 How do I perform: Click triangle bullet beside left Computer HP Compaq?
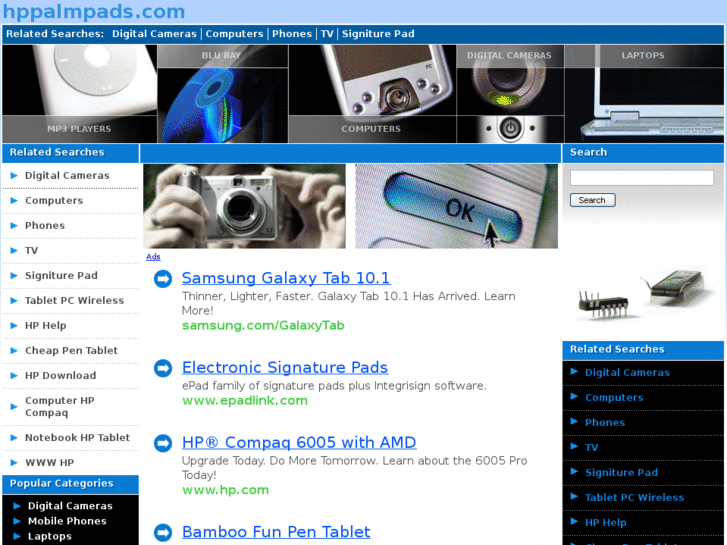click(14, 407)
